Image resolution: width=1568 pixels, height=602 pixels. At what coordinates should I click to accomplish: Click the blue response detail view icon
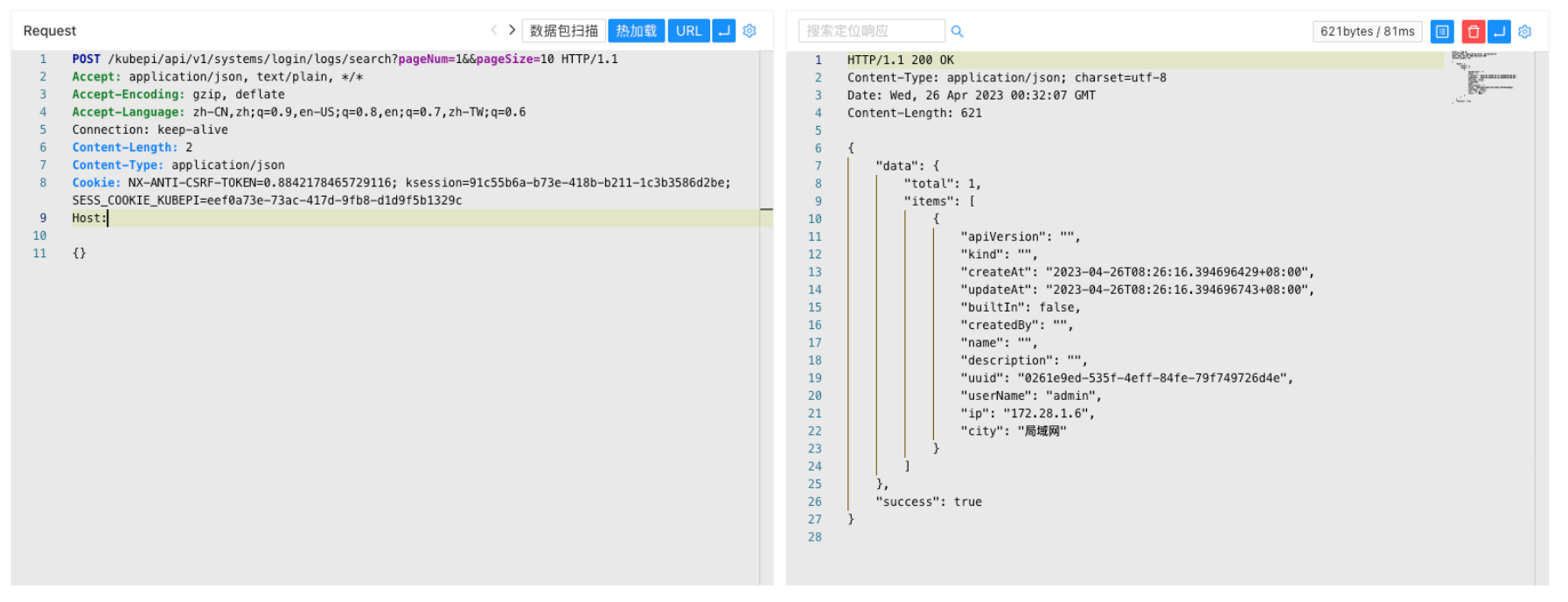coord(1442,31)
